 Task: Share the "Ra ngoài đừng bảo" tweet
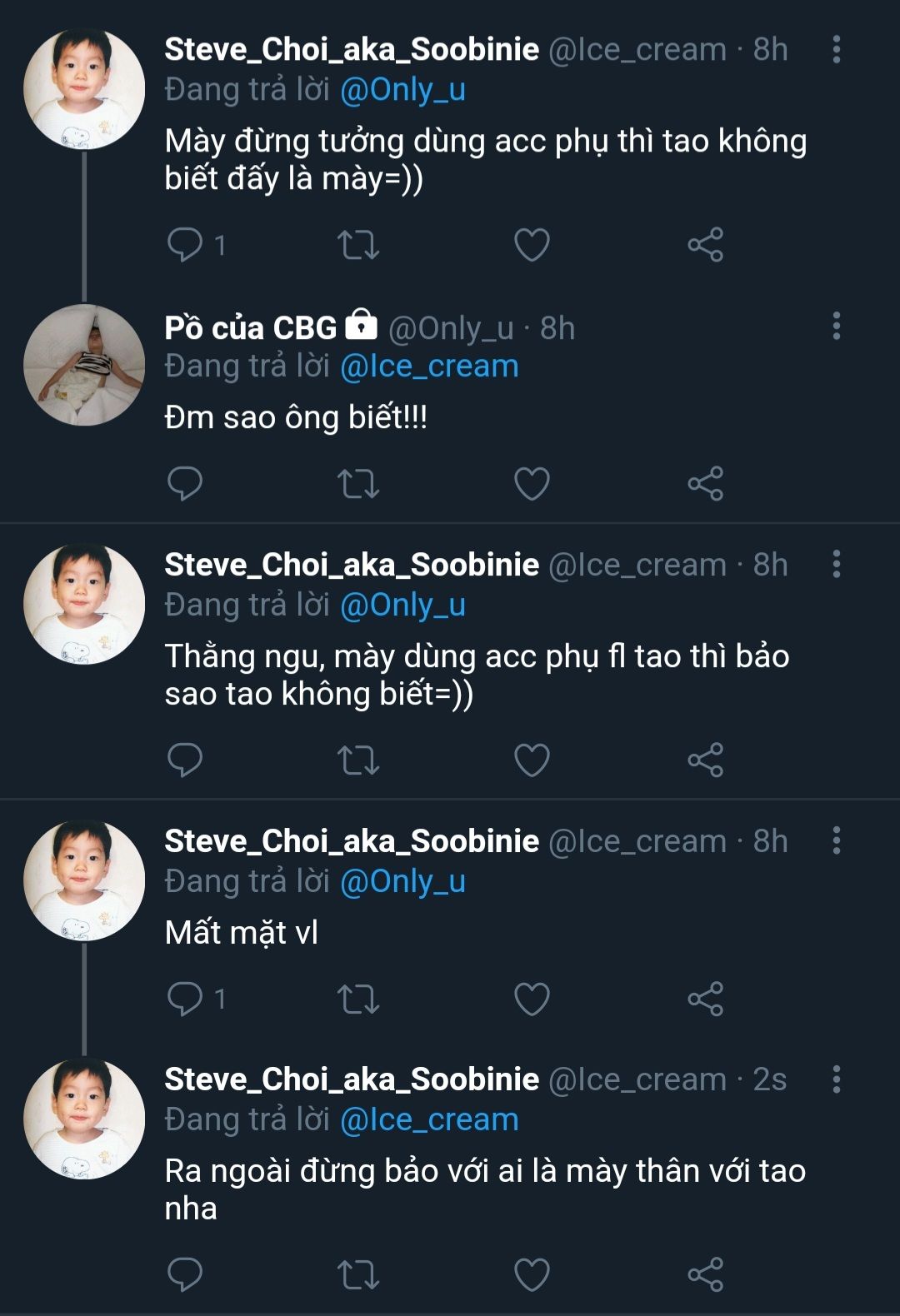click(705, 1274)
